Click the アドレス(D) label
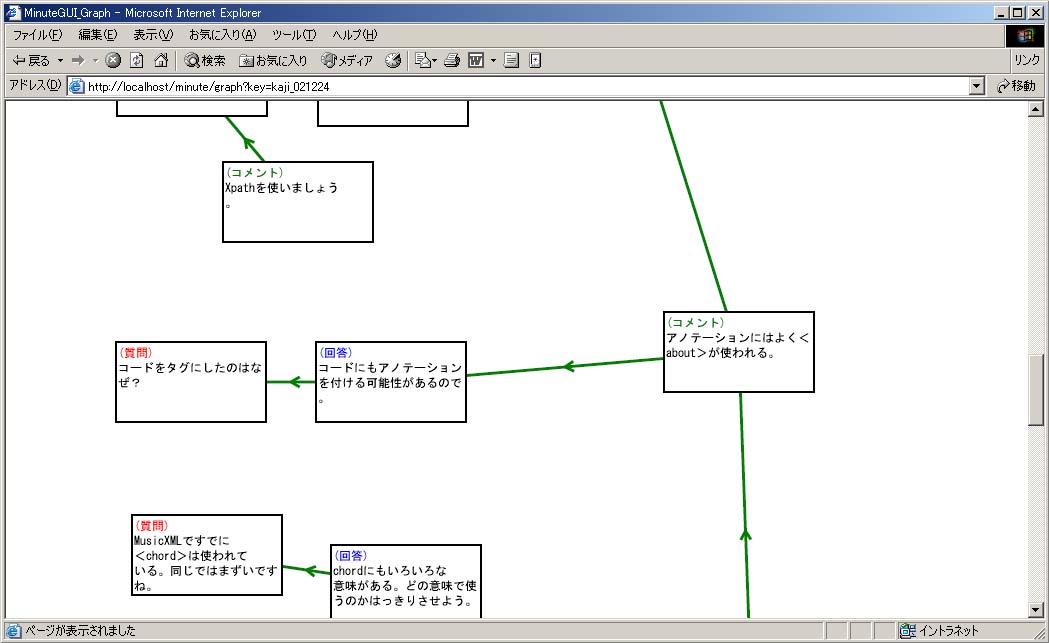This screenshot has height=643, width=1049. point(35,86)
